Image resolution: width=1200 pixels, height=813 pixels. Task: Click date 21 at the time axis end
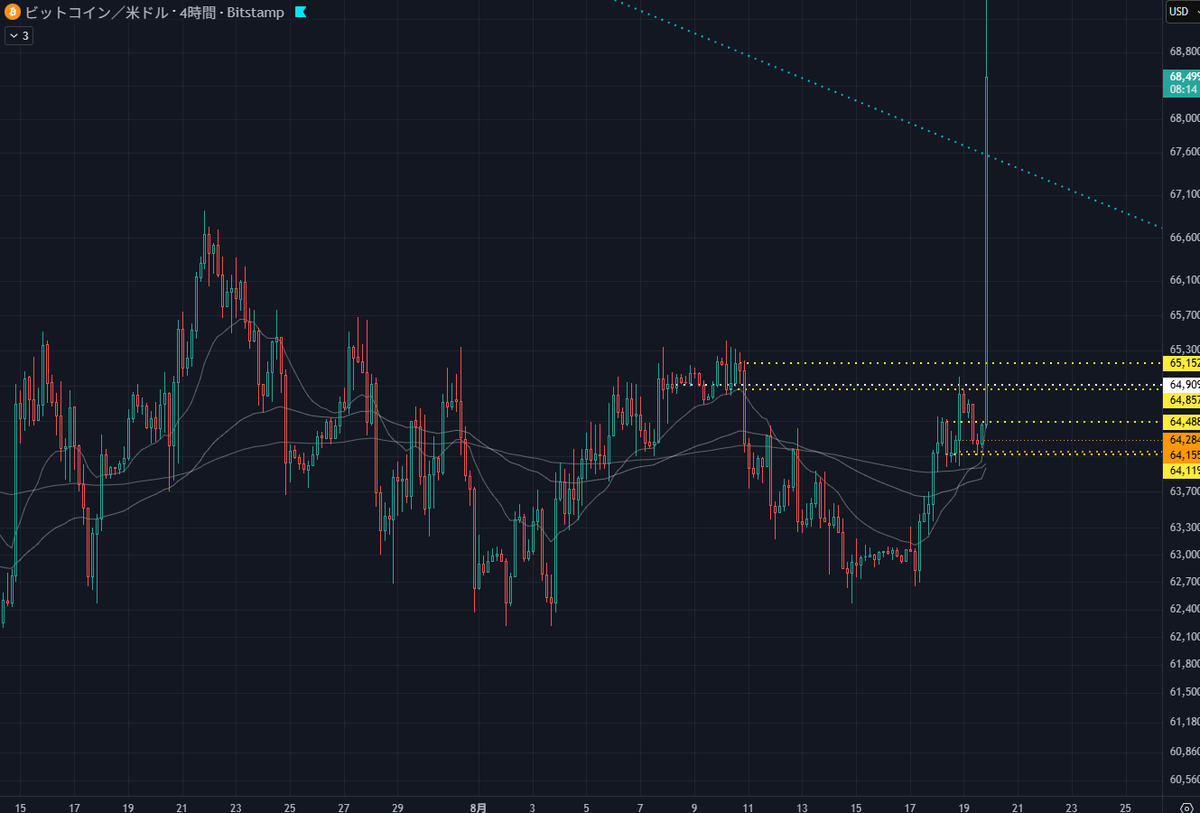[x=1017, y=806]
